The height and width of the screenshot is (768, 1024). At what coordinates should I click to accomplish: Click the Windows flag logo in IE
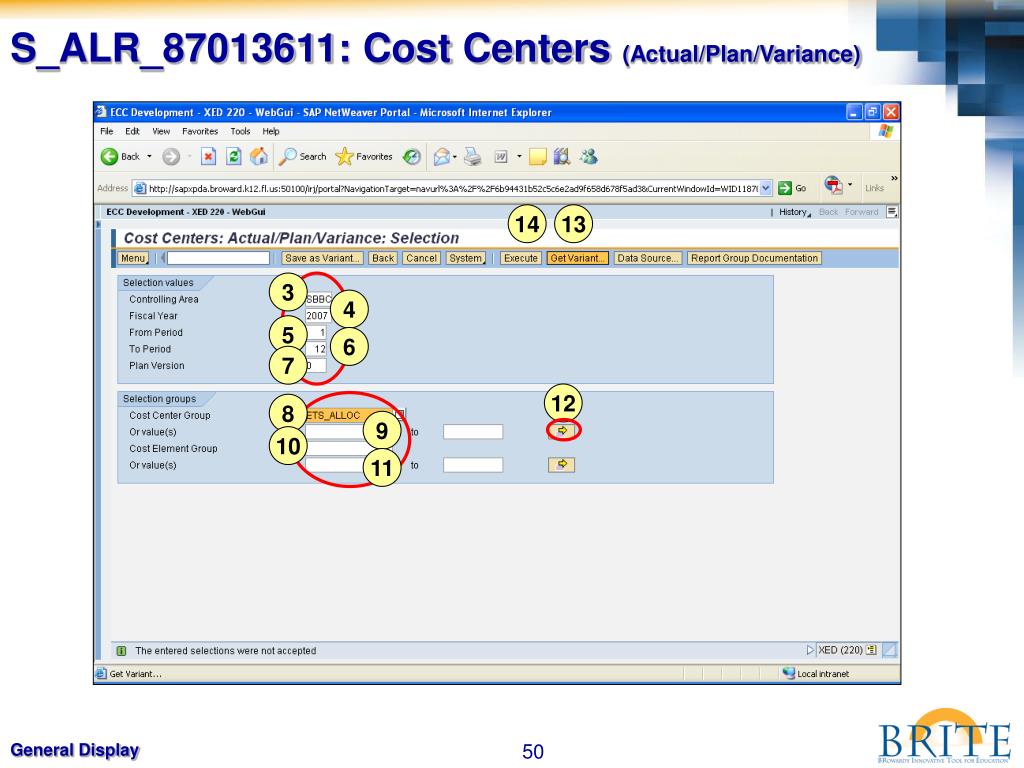point(885,131)
